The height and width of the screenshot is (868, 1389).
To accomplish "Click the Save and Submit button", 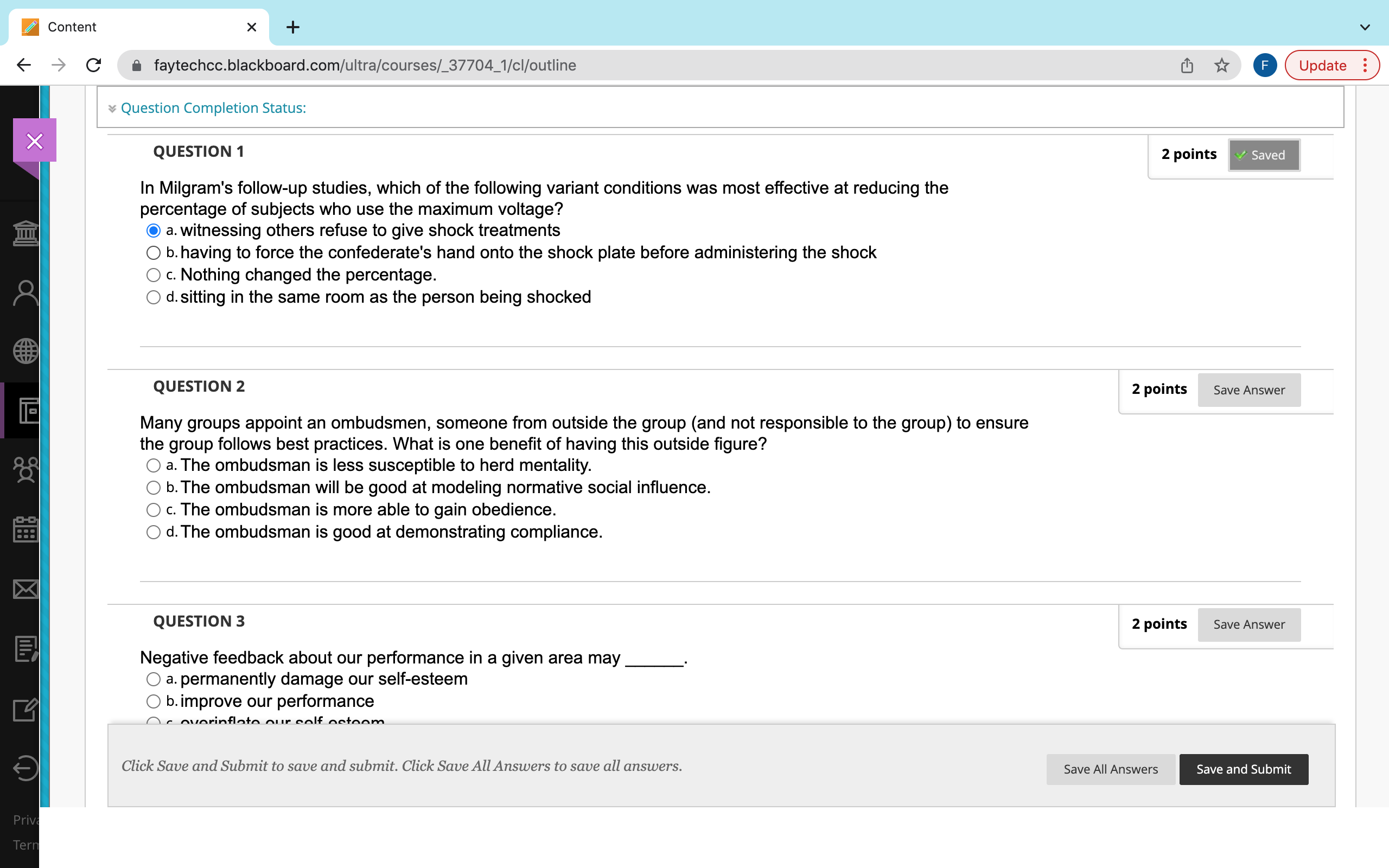I will 1243,769.
